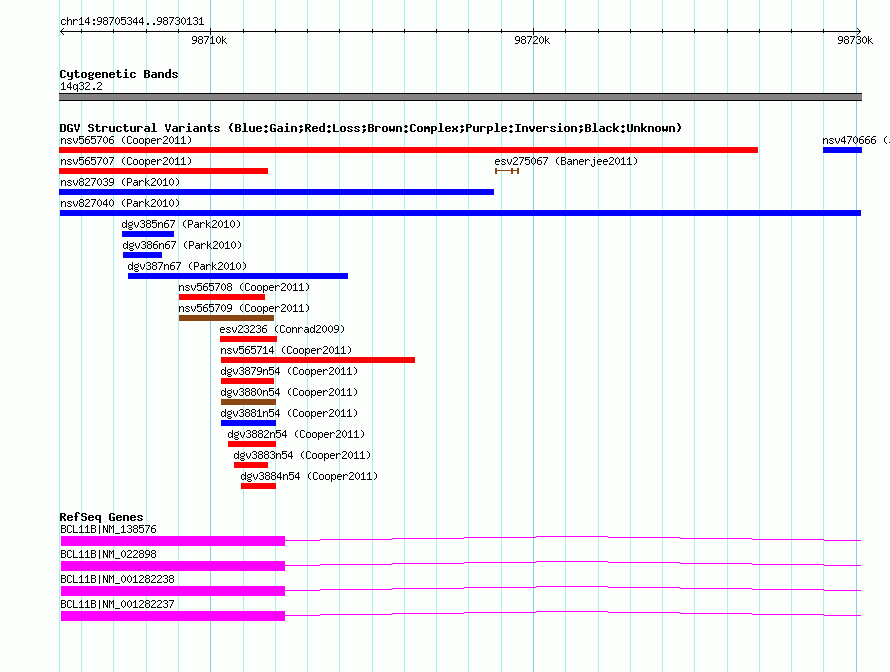The height and width of the screenshot is (672, 890).
Task: Open dgv387n67 (Park2010) label
Action: click(x=187, y=266)
